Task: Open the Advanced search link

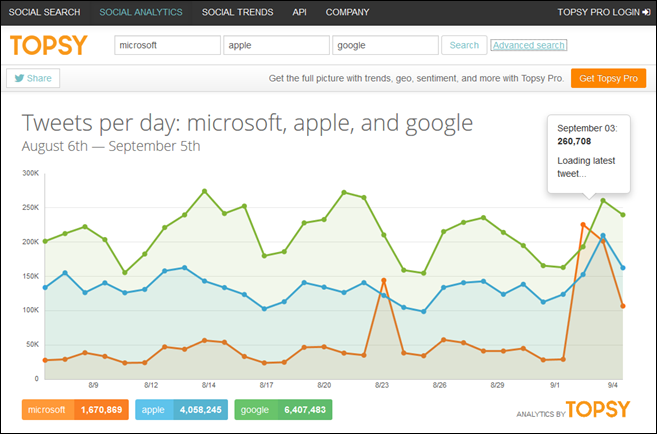Action: [x=528, y=45]
